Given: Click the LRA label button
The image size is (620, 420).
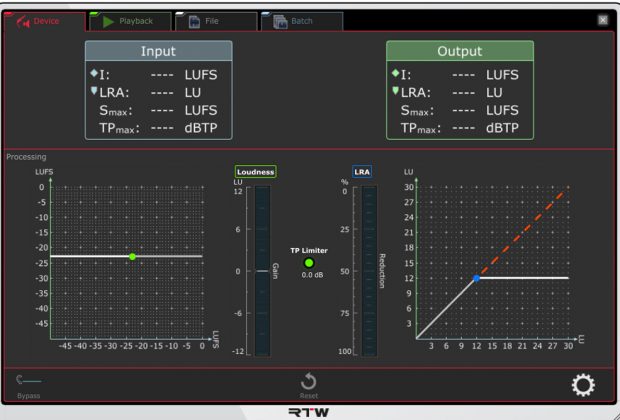Looking at the screenshot, I should [x=362, y=172].
